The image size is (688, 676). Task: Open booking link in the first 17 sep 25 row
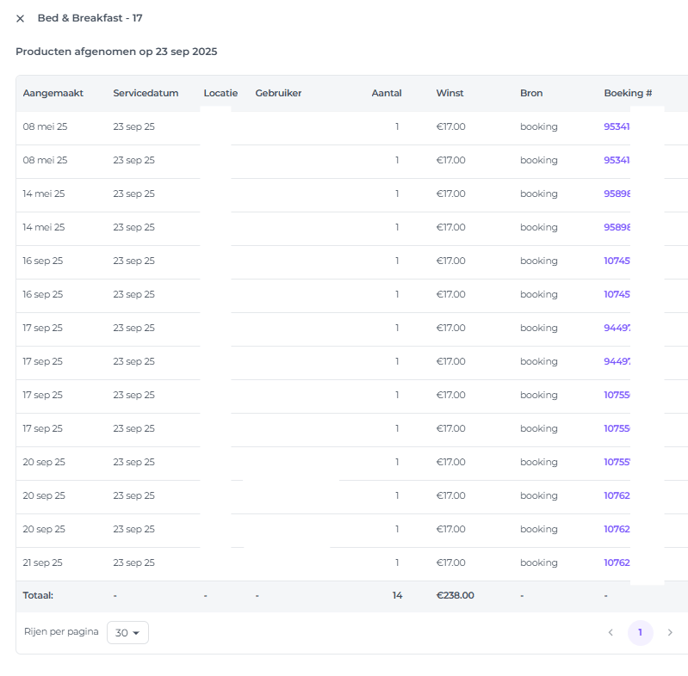(x=616, y=328)
